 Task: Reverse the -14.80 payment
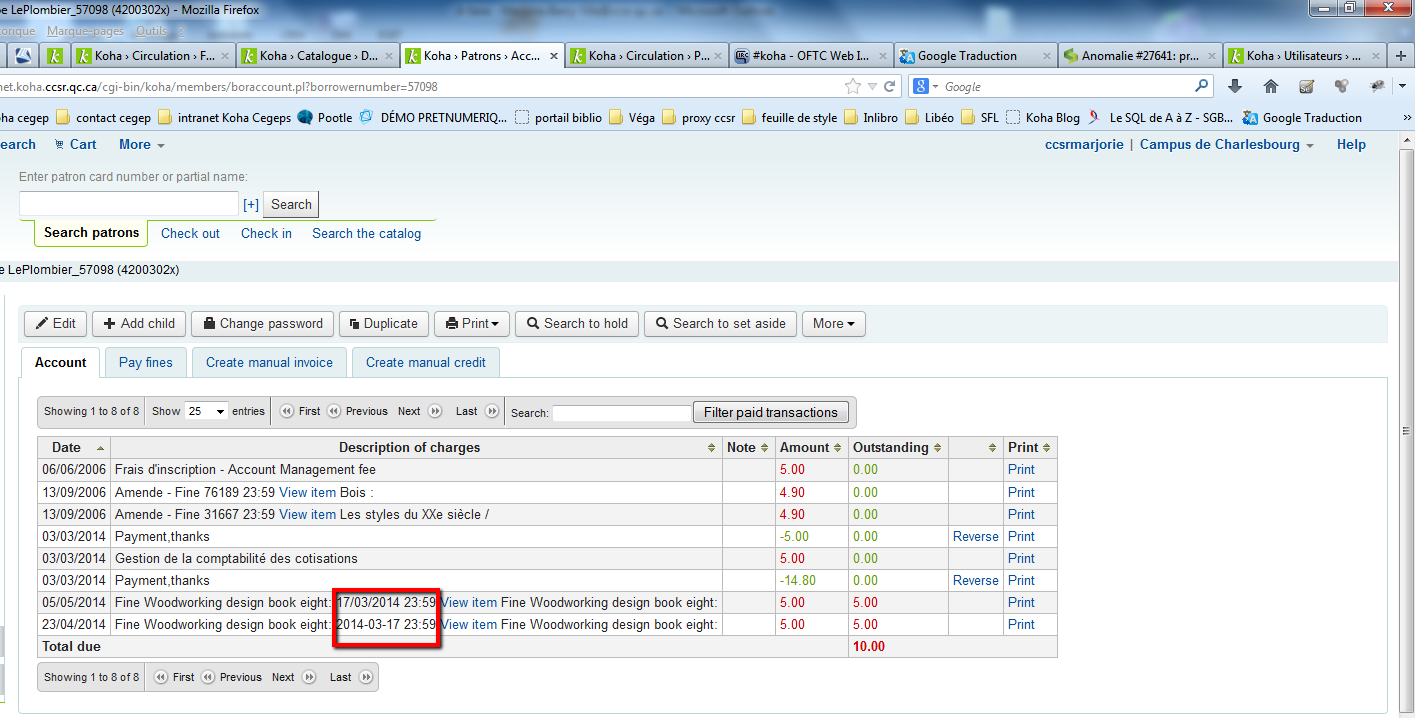[975, 581]
